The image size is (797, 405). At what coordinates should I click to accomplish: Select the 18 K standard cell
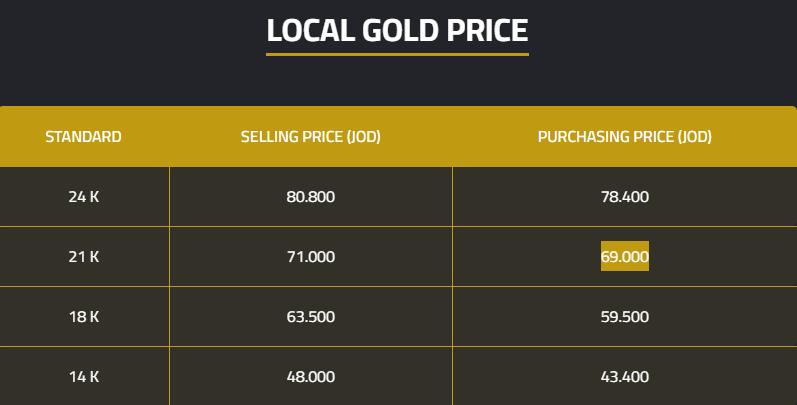tap(84, 317)
